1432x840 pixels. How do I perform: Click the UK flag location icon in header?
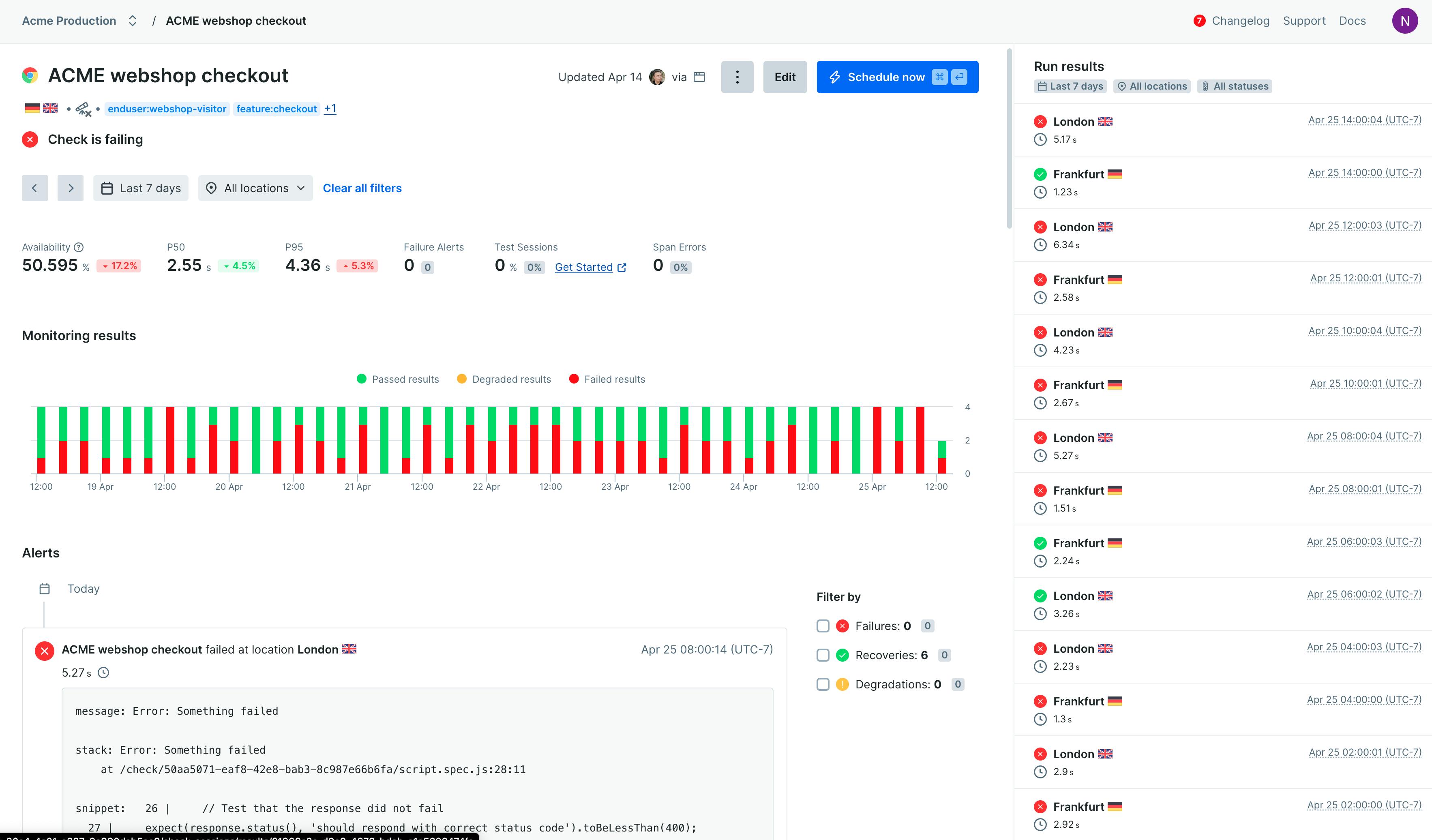pos(50,109)
